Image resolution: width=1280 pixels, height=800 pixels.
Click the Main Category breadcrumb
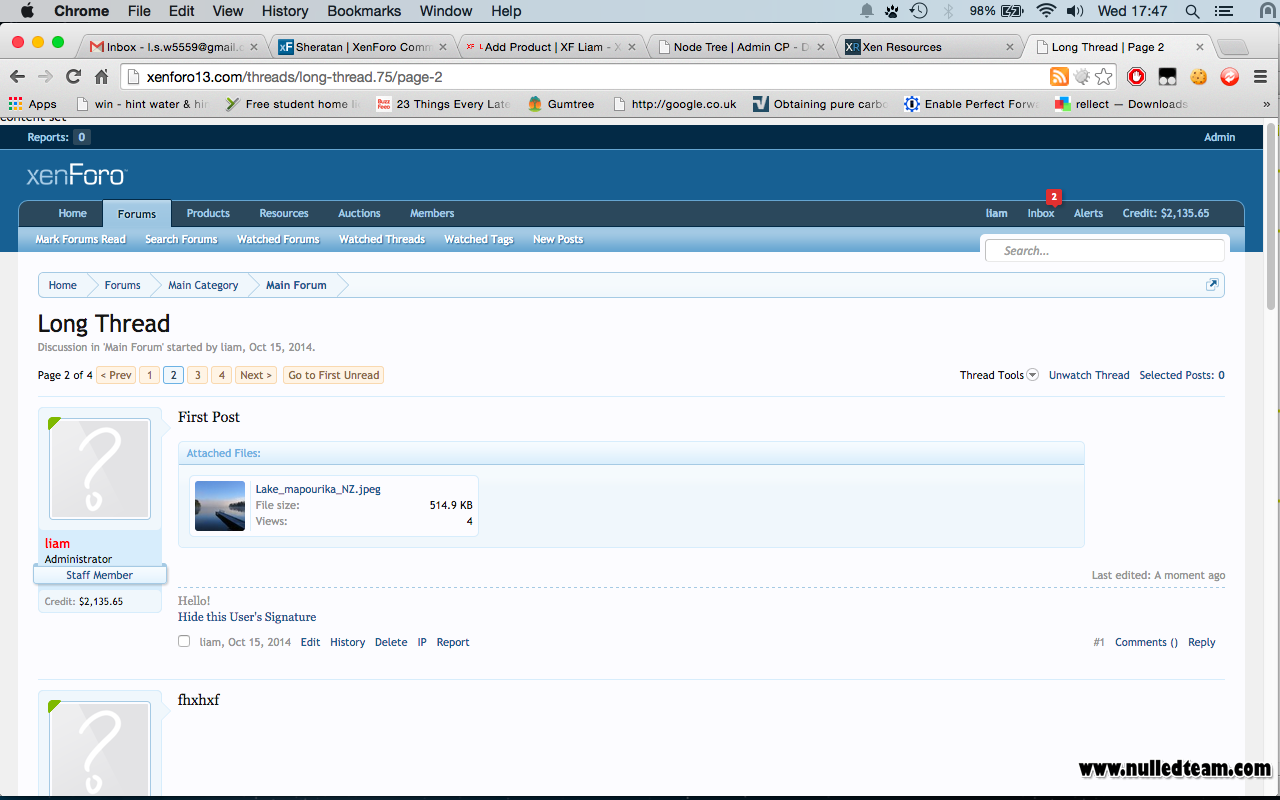tap(203, 285)
